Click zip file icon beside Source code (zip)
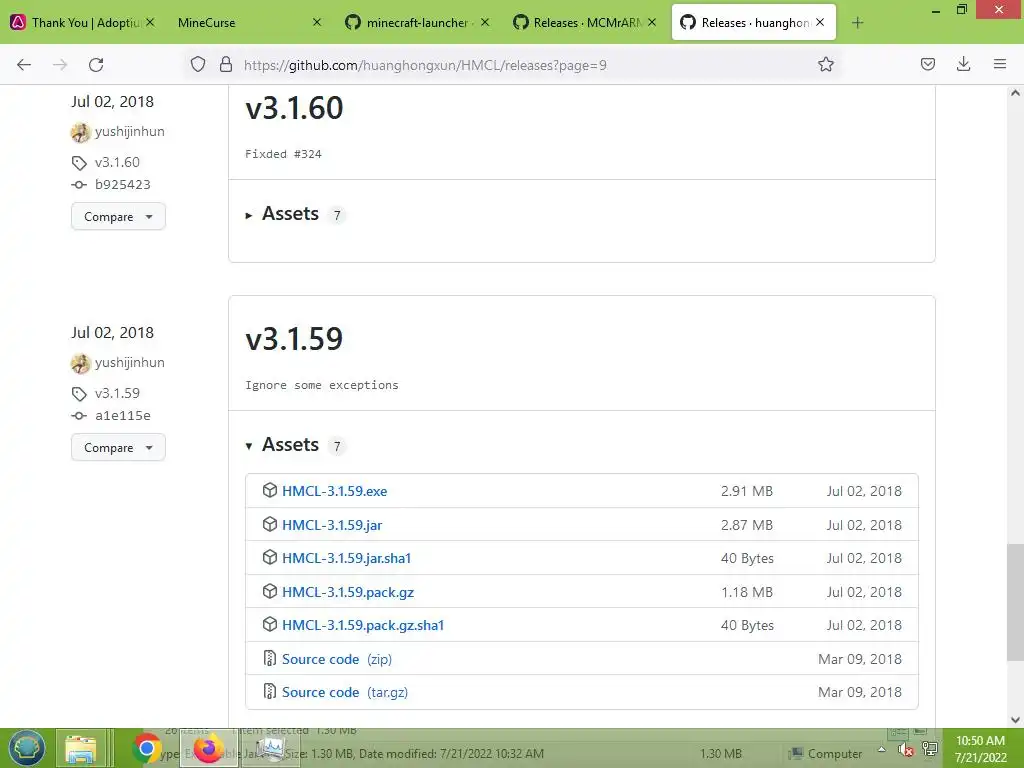 (270, 658)
